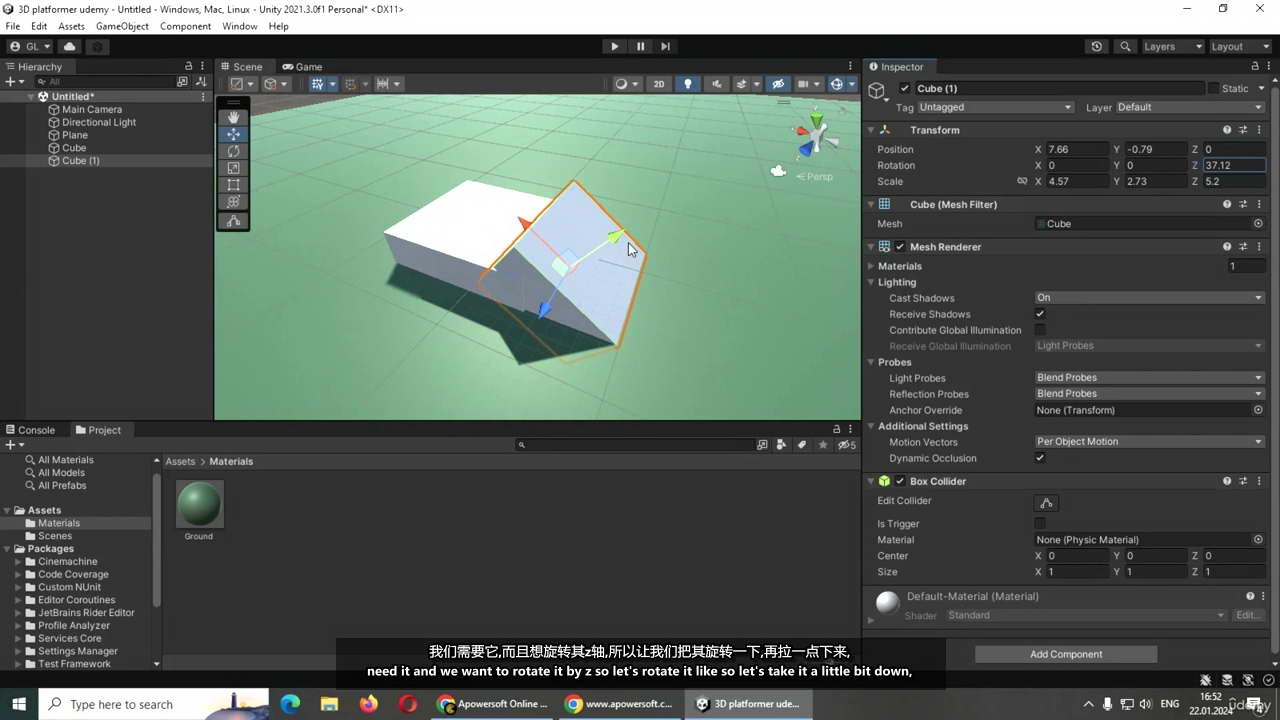Screen dimensions: 1280x720
Task: Open the GameObject menu
Action: coord(122,26)
